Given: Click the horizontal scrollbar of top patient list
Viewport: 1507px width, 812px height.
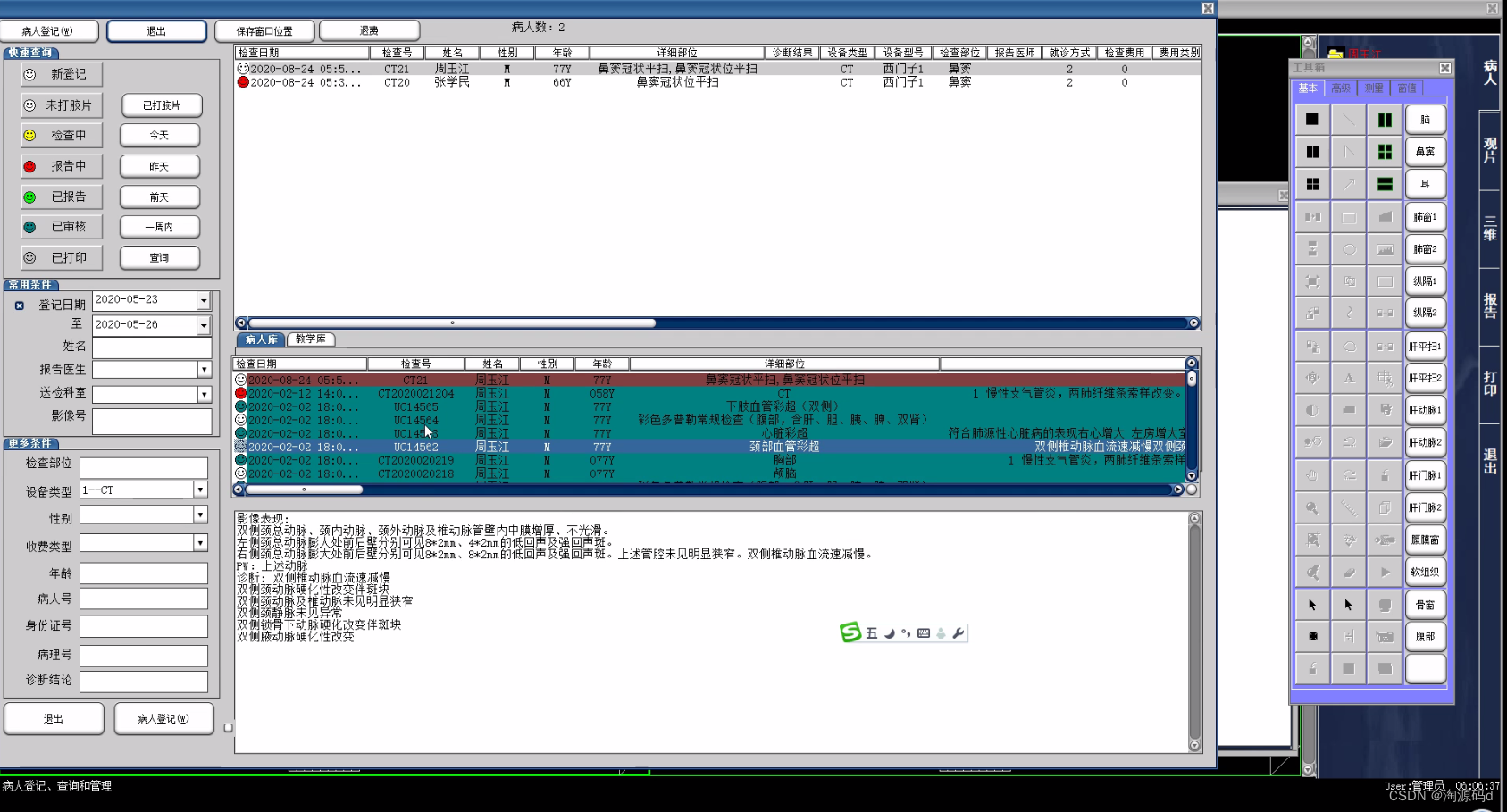Looking at the screenshot, I should [x=717, y=323].
